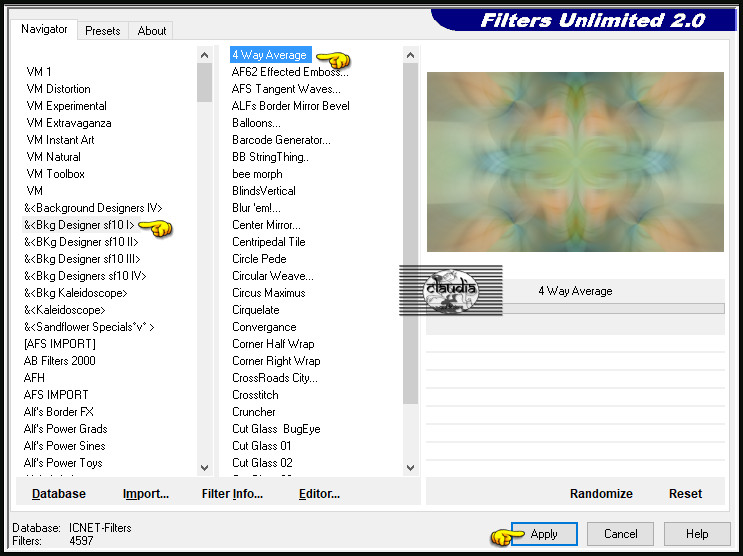Screen dimensions: 743x556
Task: Open Help
Action: tap(697, 534)
